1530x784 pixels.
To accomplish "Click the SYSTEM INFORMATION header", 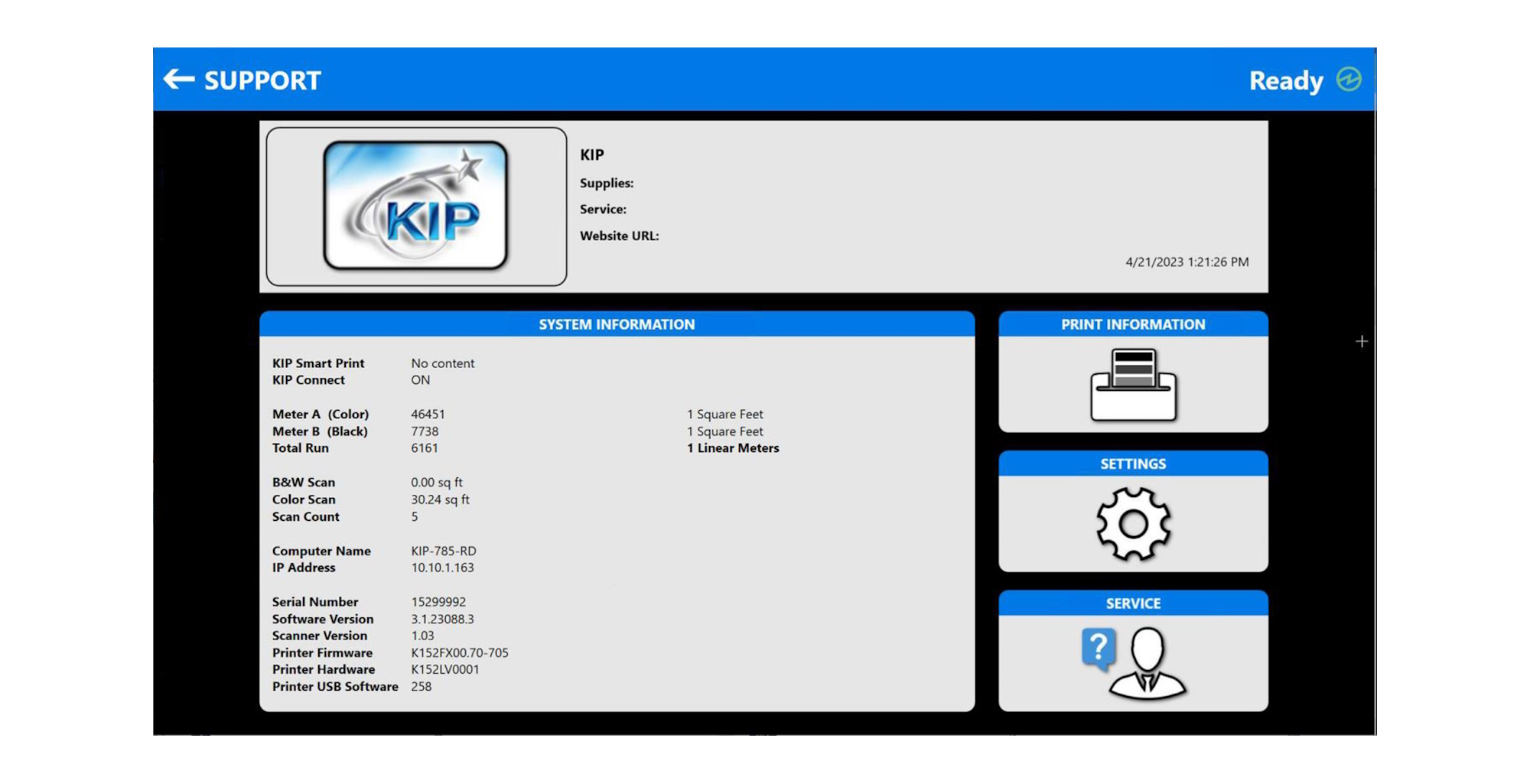I will 617,324.
